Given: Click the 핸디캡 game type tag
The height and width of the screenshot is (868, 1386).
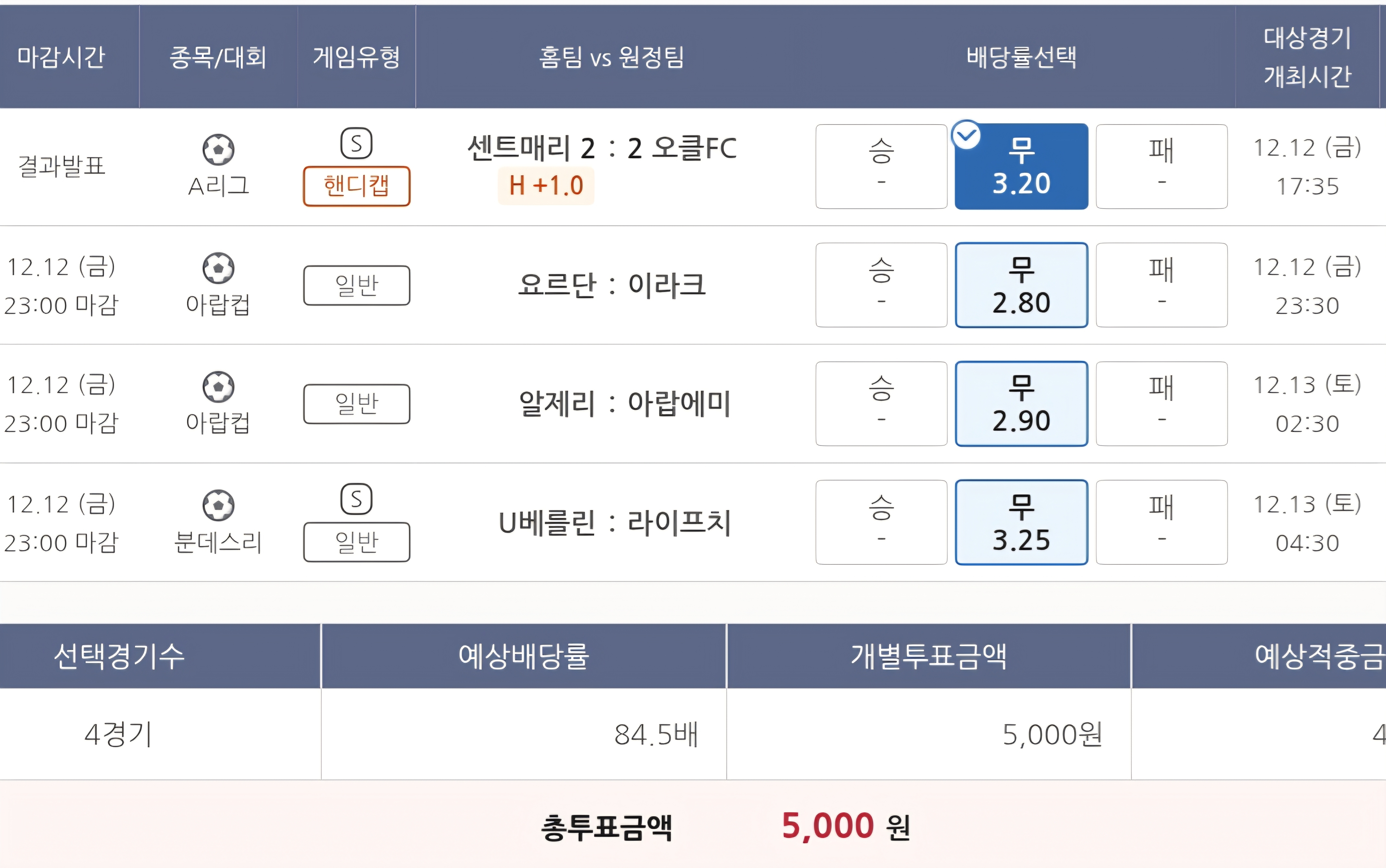Looking at the screenshot, I should [357, 186].
